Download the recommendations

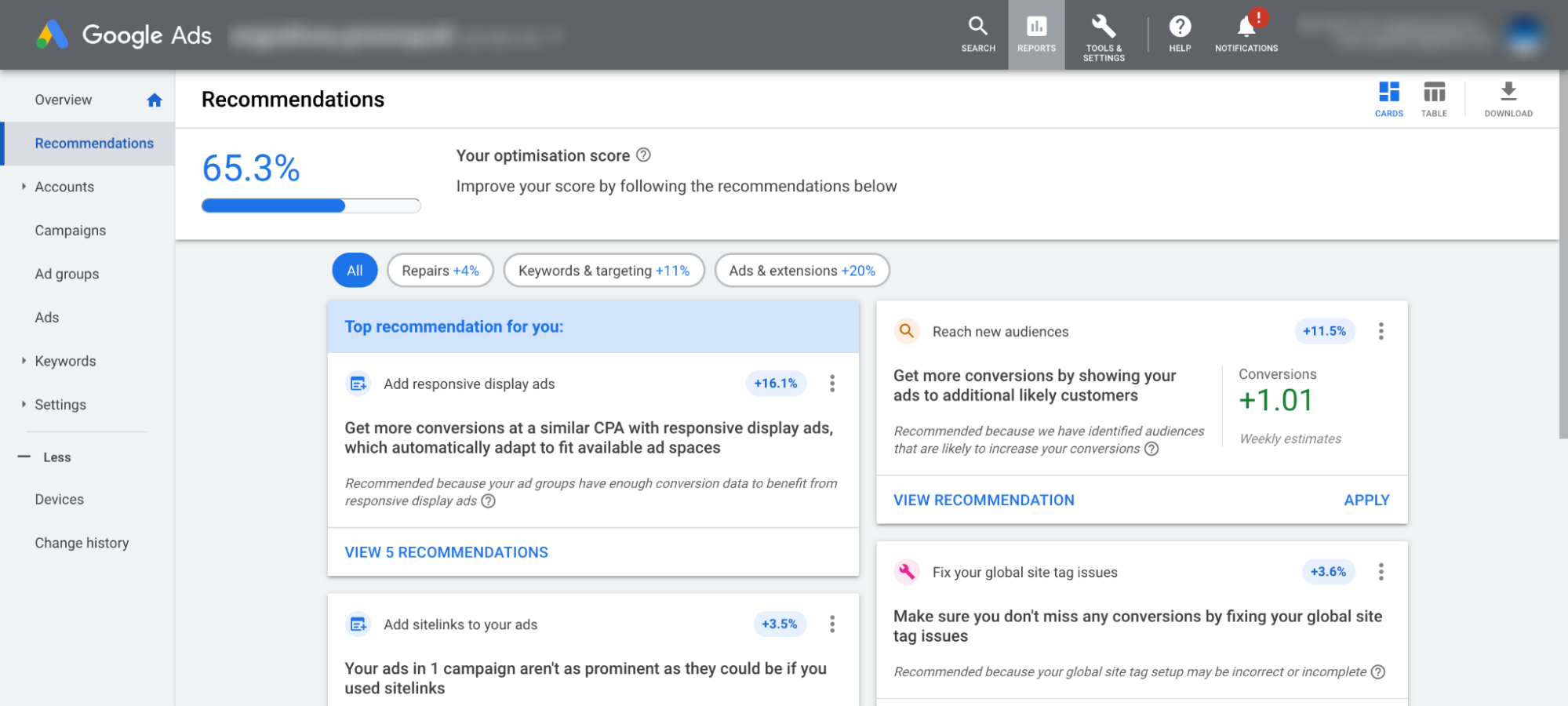(1508, 99)
